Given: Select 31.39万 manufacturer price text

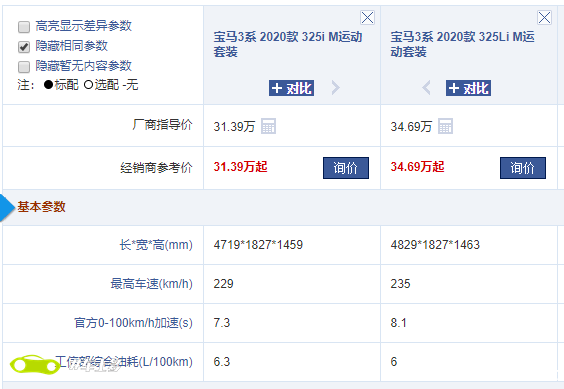Looking at the screenshot, I should click(234, 127).
